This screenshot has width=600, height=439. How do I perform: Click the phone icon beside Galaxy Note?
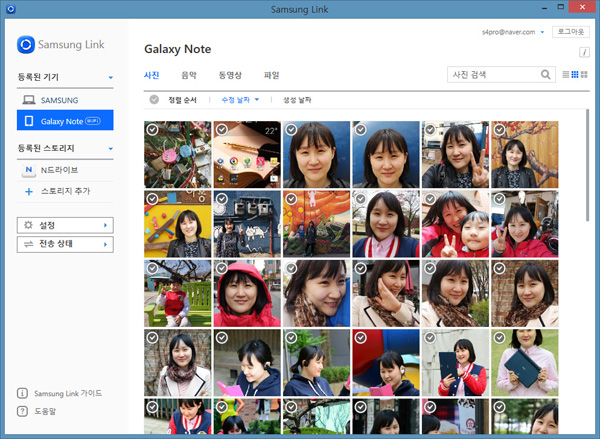[29, 121]
